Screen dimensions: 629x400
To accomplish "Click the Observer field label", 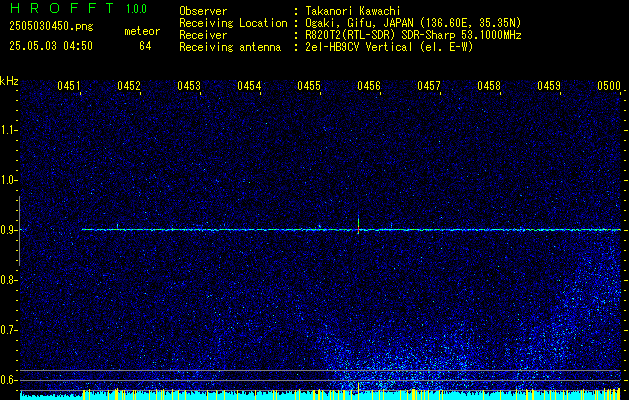I will coord(203,11).
